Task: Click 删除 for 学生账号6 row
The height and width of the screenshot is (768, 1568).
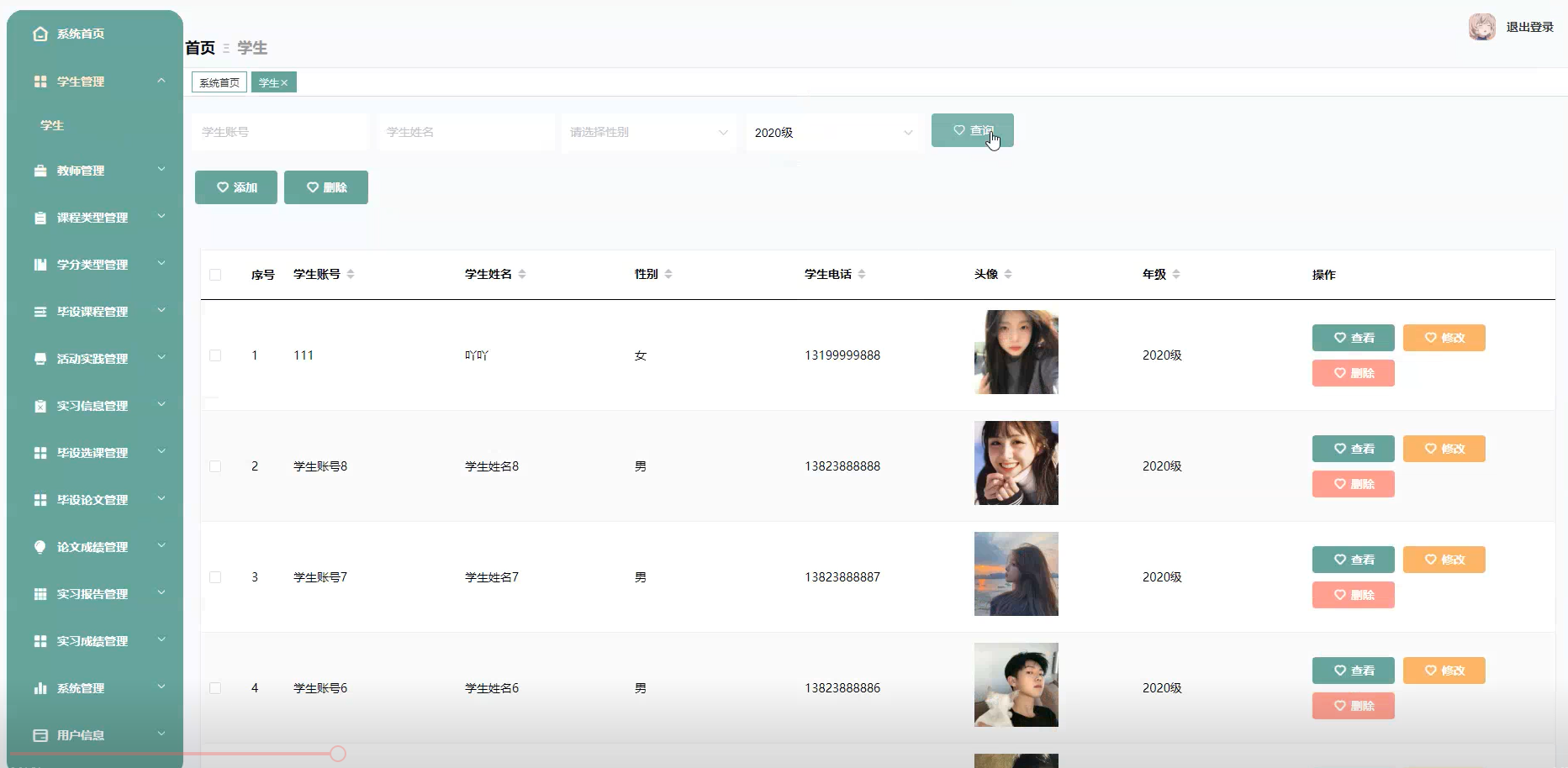Action: tap(1354, 706)
